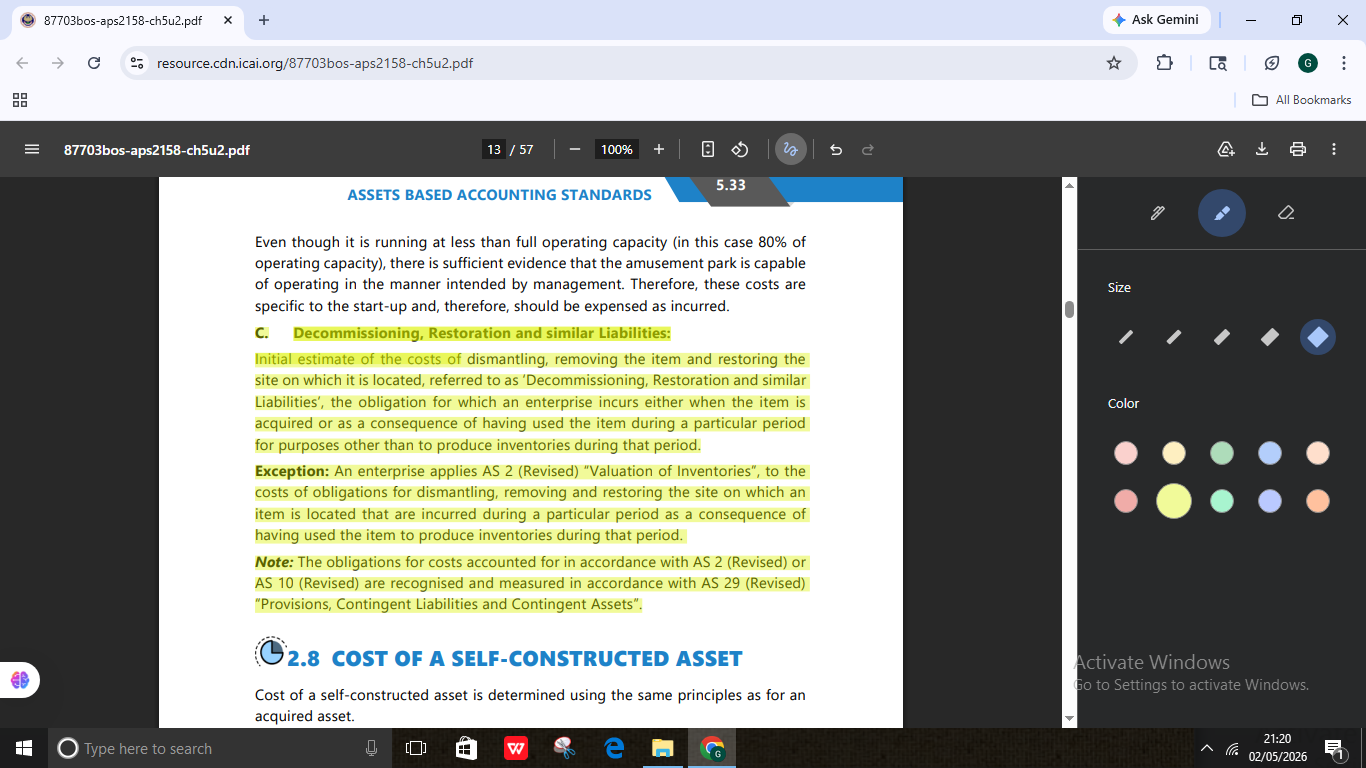Choose the thickest highlighter size

1318,338
